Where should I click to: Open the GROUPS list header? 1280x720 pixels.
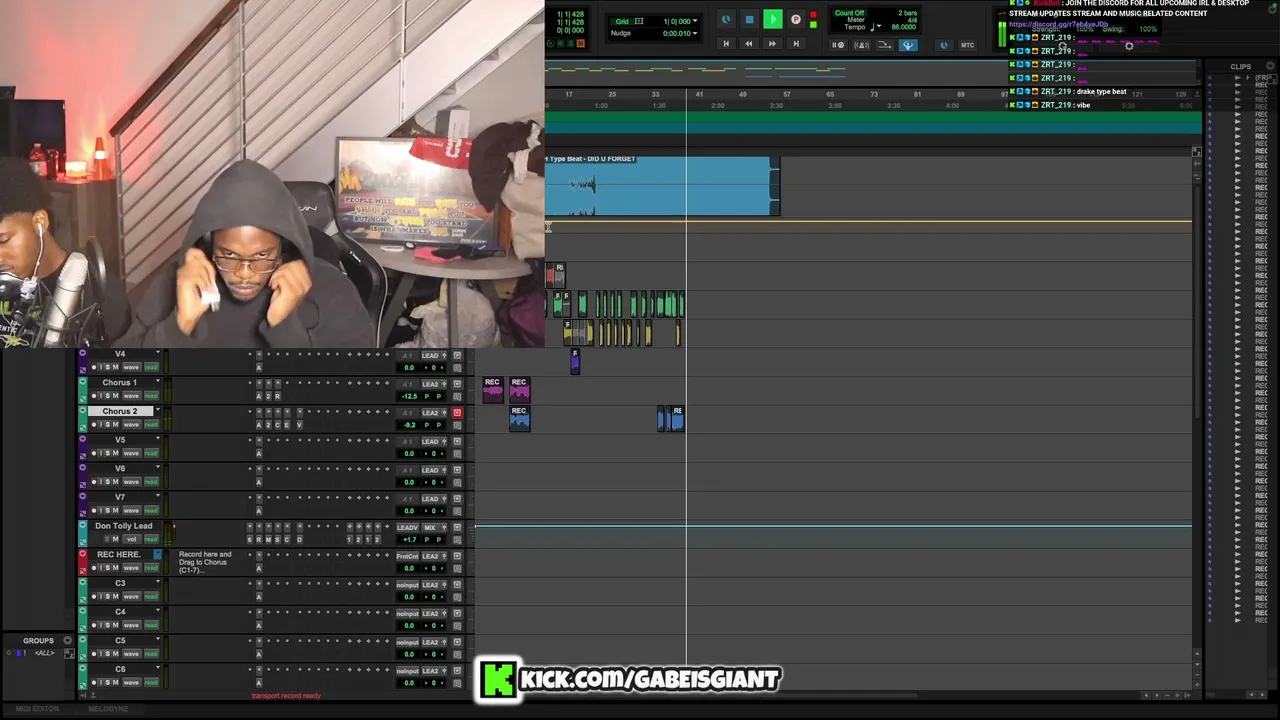tap(39, 641)
